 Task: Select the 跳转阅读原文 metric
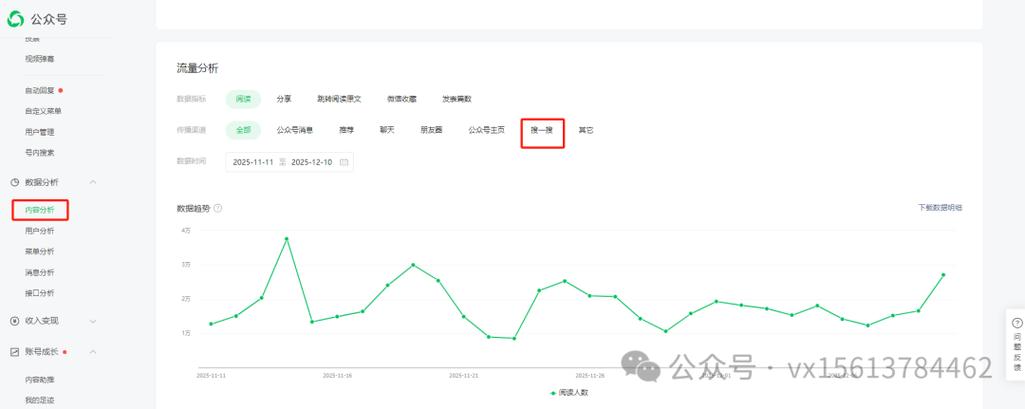pos(339,99)
